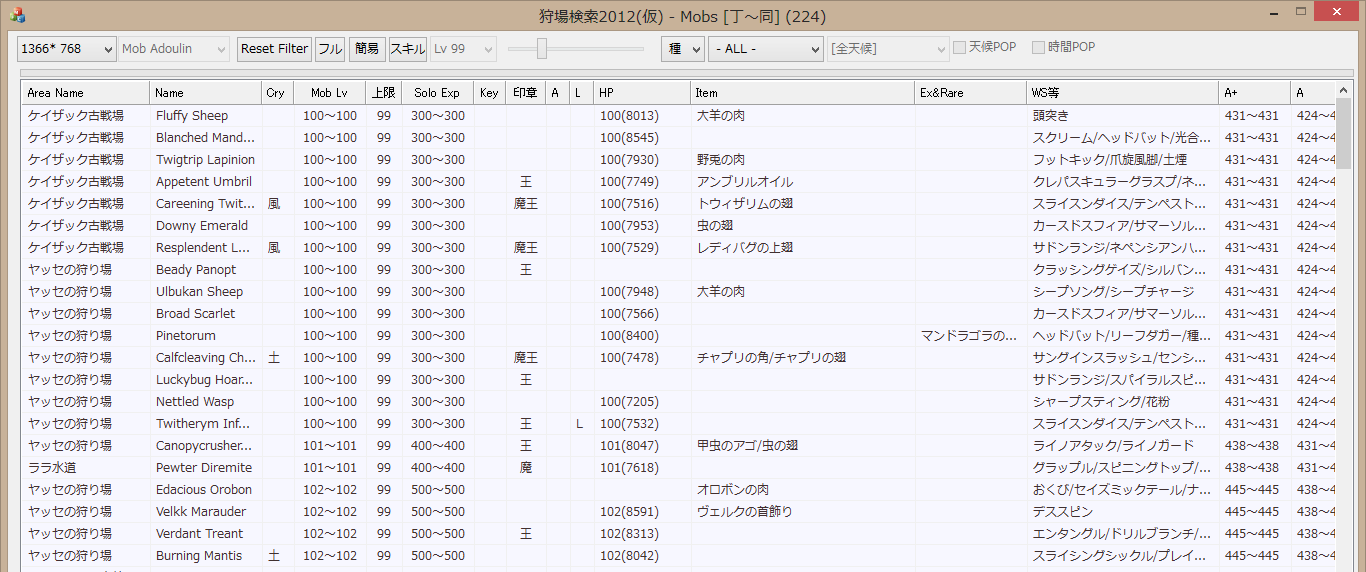This screenshot has width=1366, height=572.
Task: Sort by Mob Lv column header
Action: pos(330,93)
